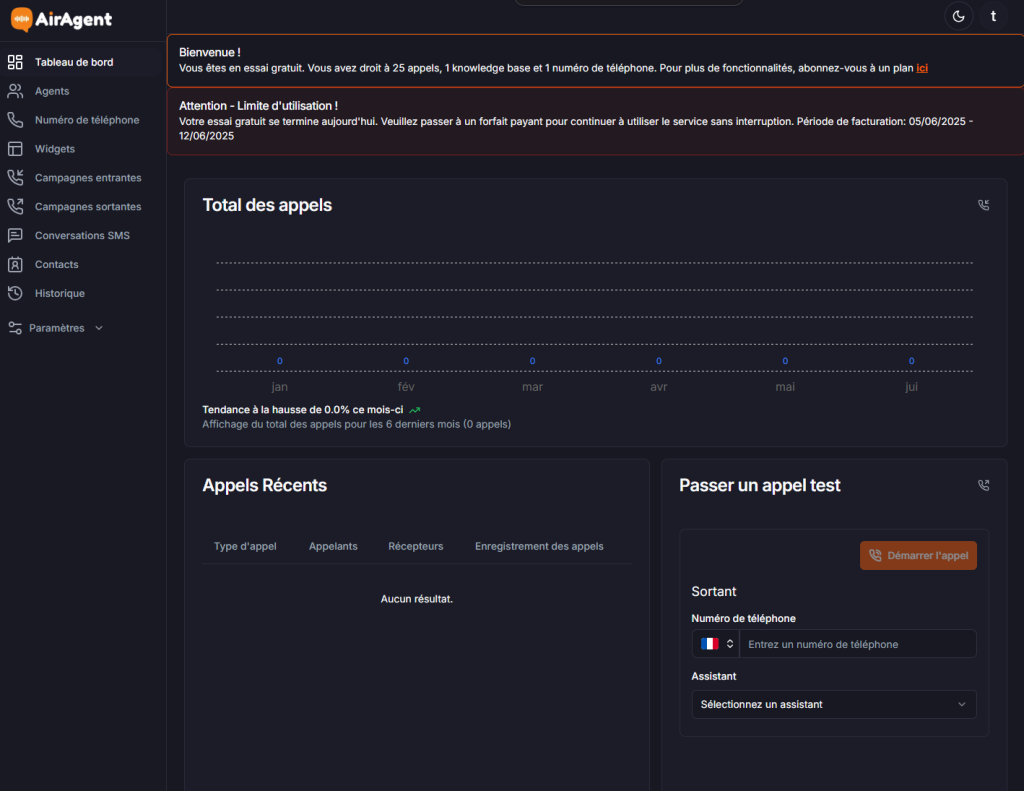Follow the ici subscription link

921,68
